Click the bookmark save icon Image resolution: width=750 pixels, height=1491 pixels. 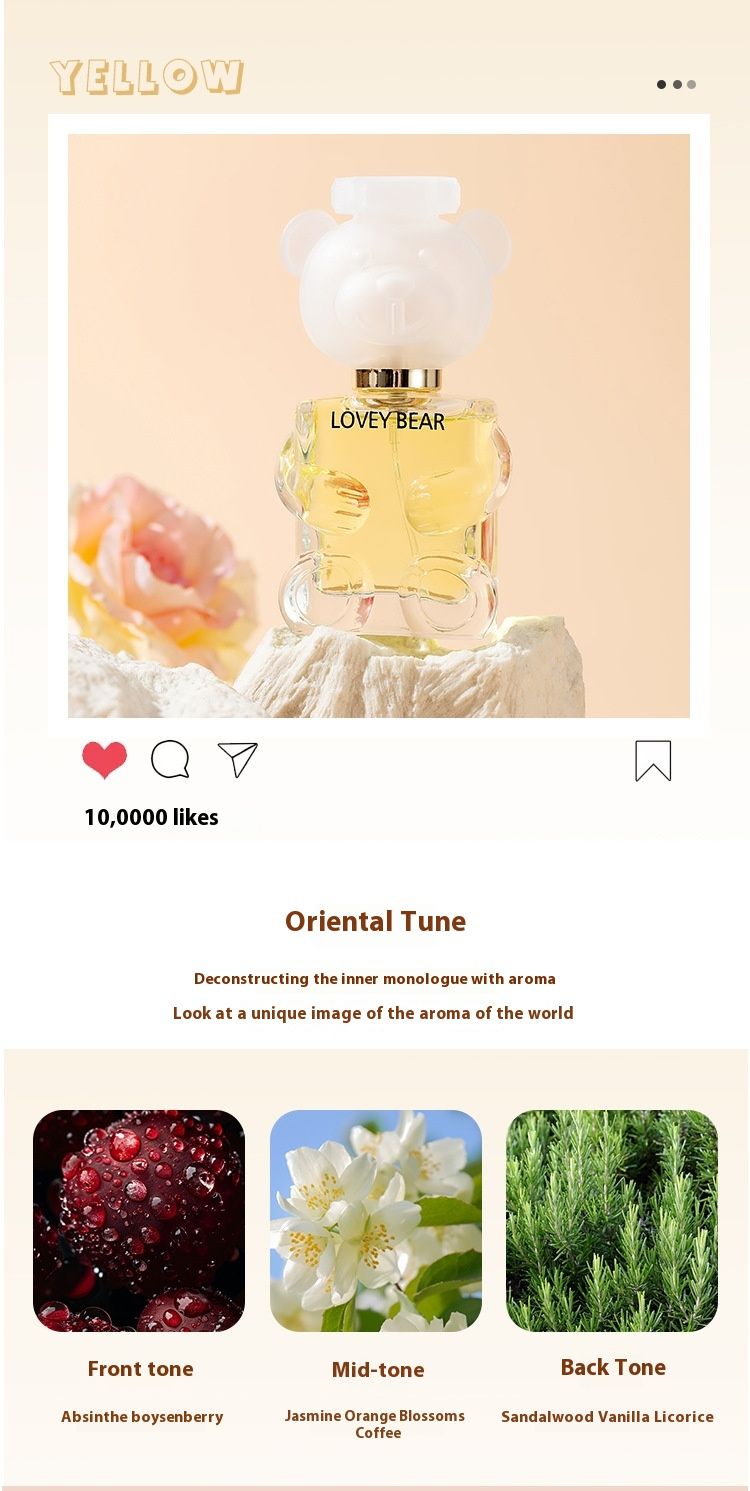point(653,761)
